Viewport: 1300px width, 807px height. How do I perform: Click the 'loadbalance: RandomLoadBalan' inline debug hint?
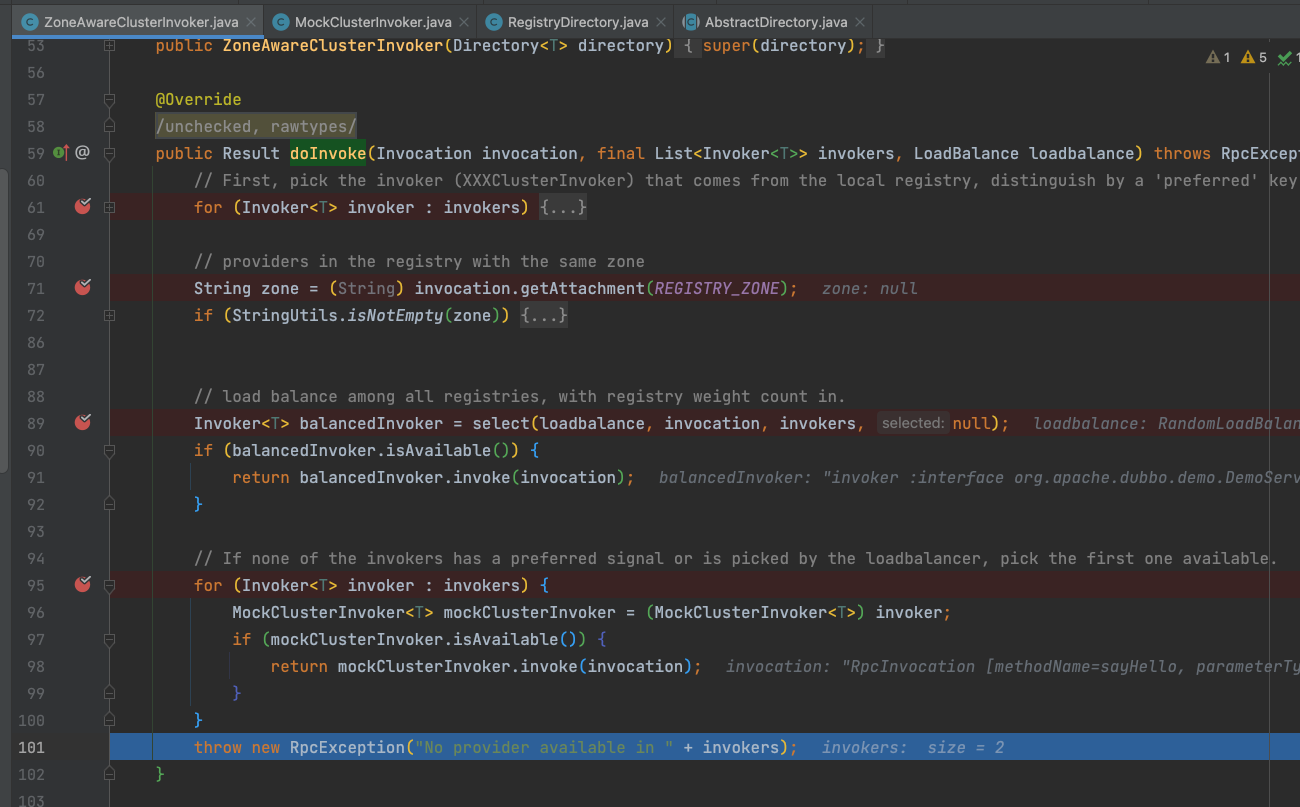click(x=1166, y=423)
